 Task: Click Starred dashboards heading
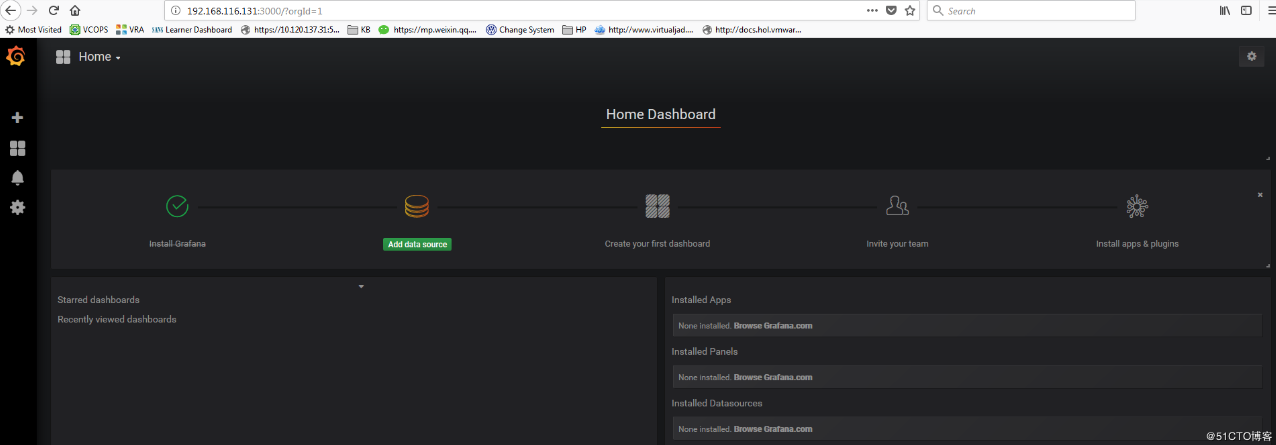click(98, 300)
